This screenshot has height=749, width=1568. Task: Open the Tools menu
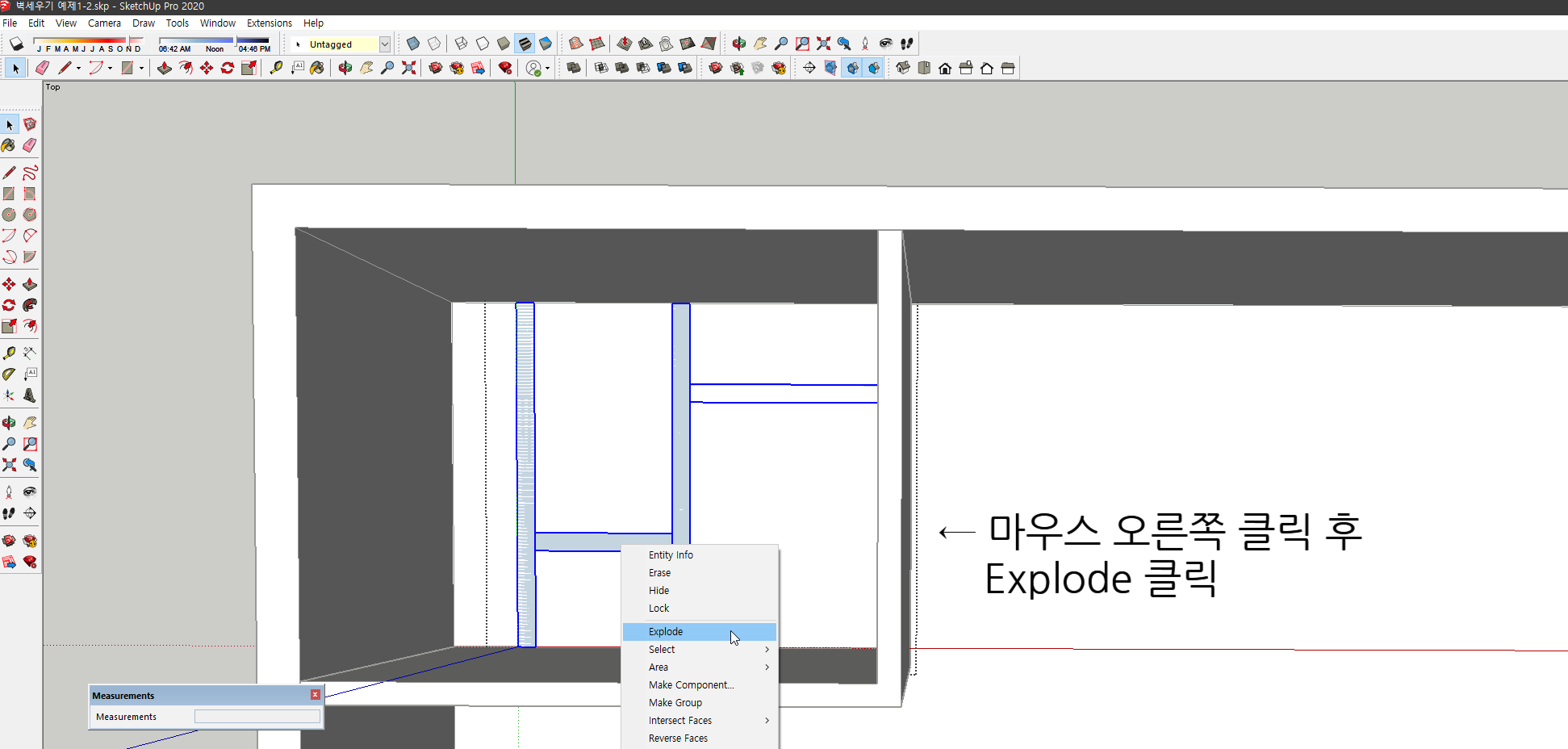[x=178, y=23]
